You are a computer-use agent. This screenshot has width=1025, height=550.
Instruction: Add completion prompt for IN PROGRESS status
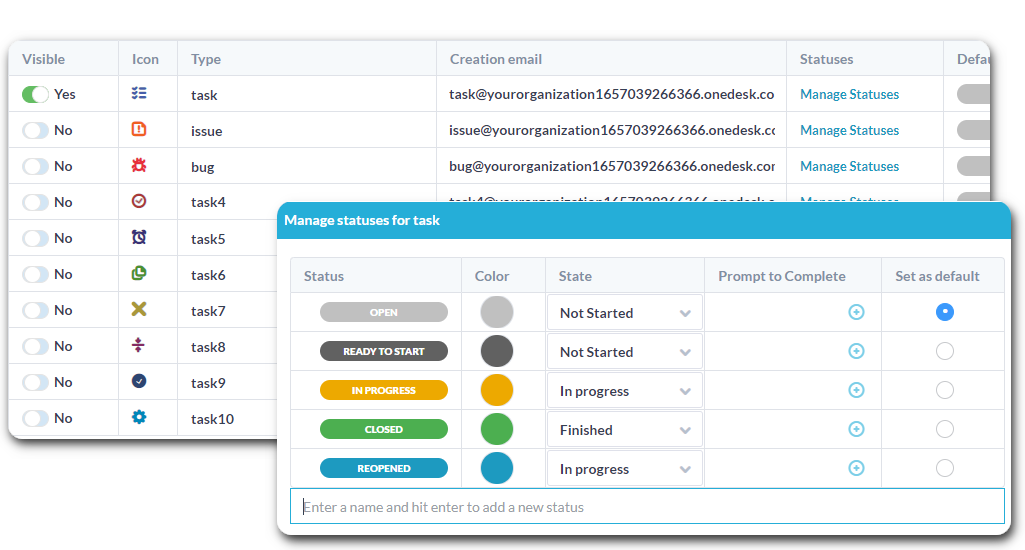[856, 390]
